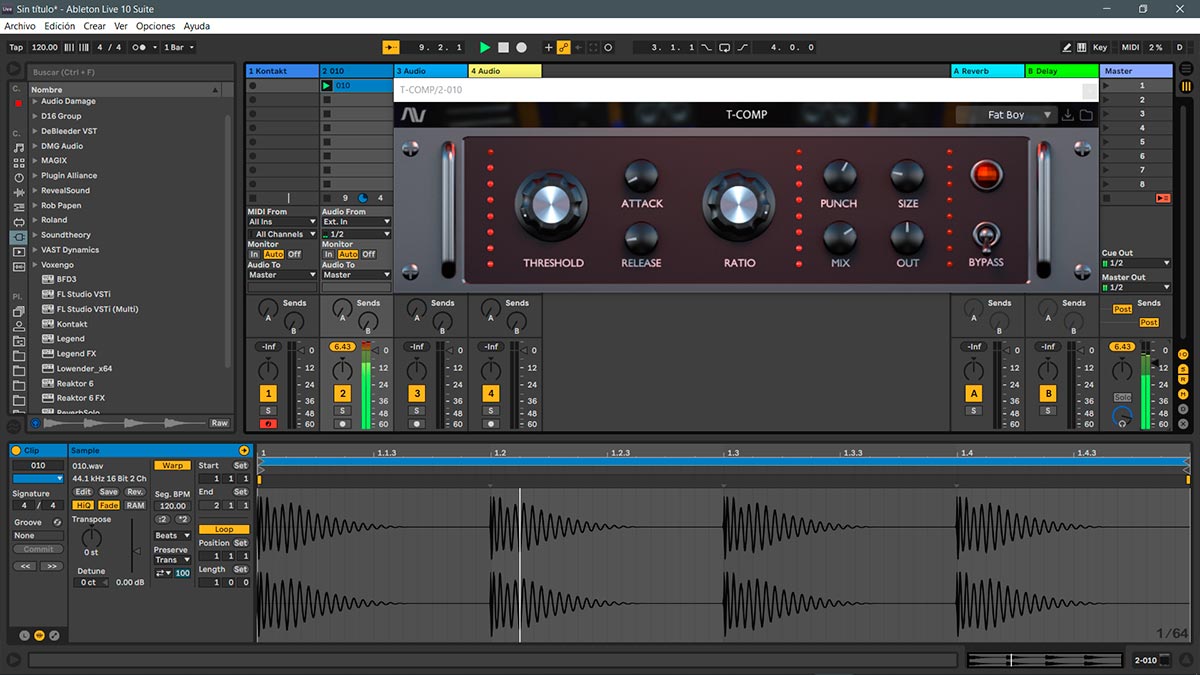
Task: Open the Ver menu
Action: click(x=120, y=26)
